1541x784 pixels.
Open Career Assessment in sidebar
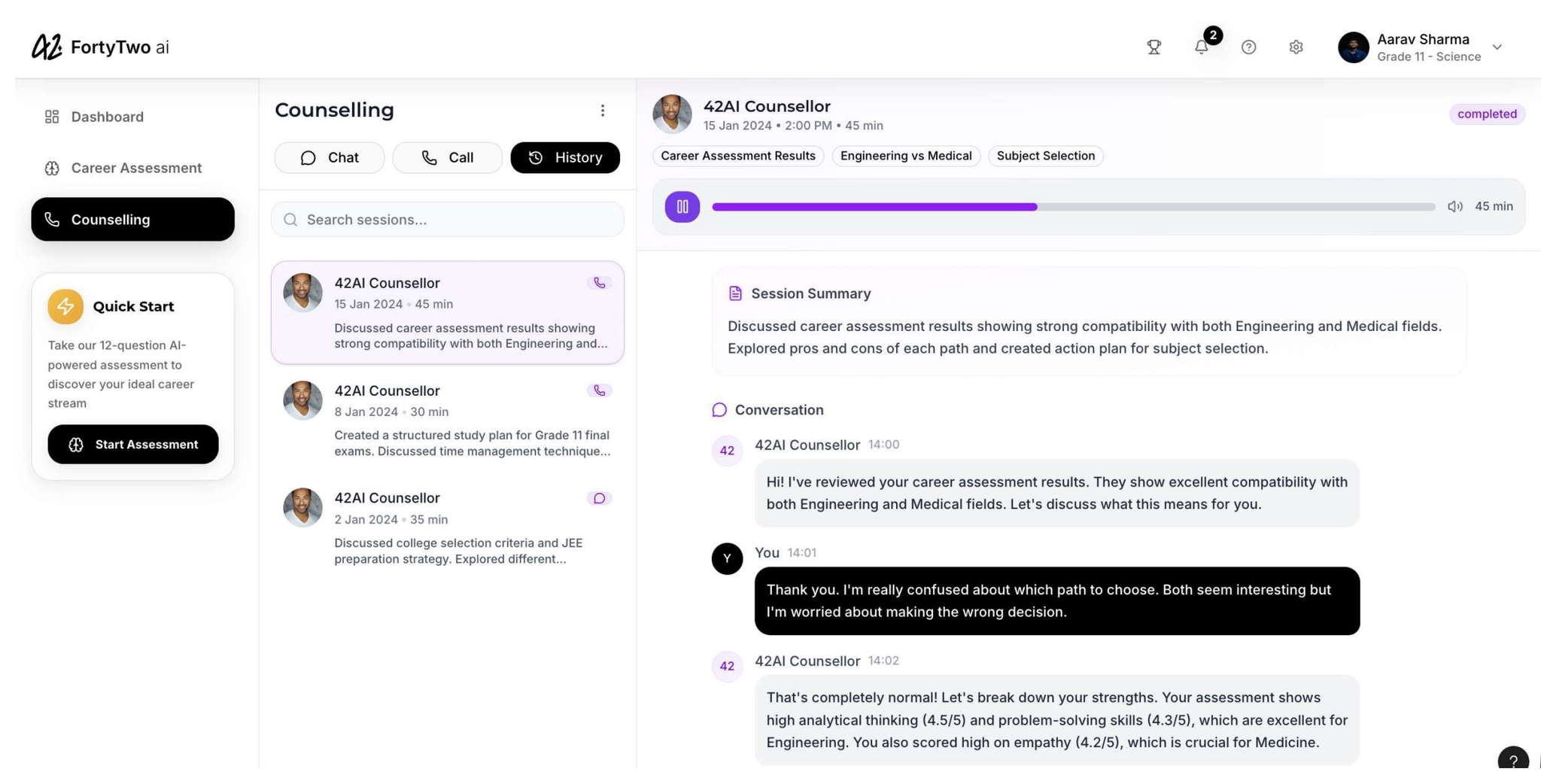(x=135, y=168)
